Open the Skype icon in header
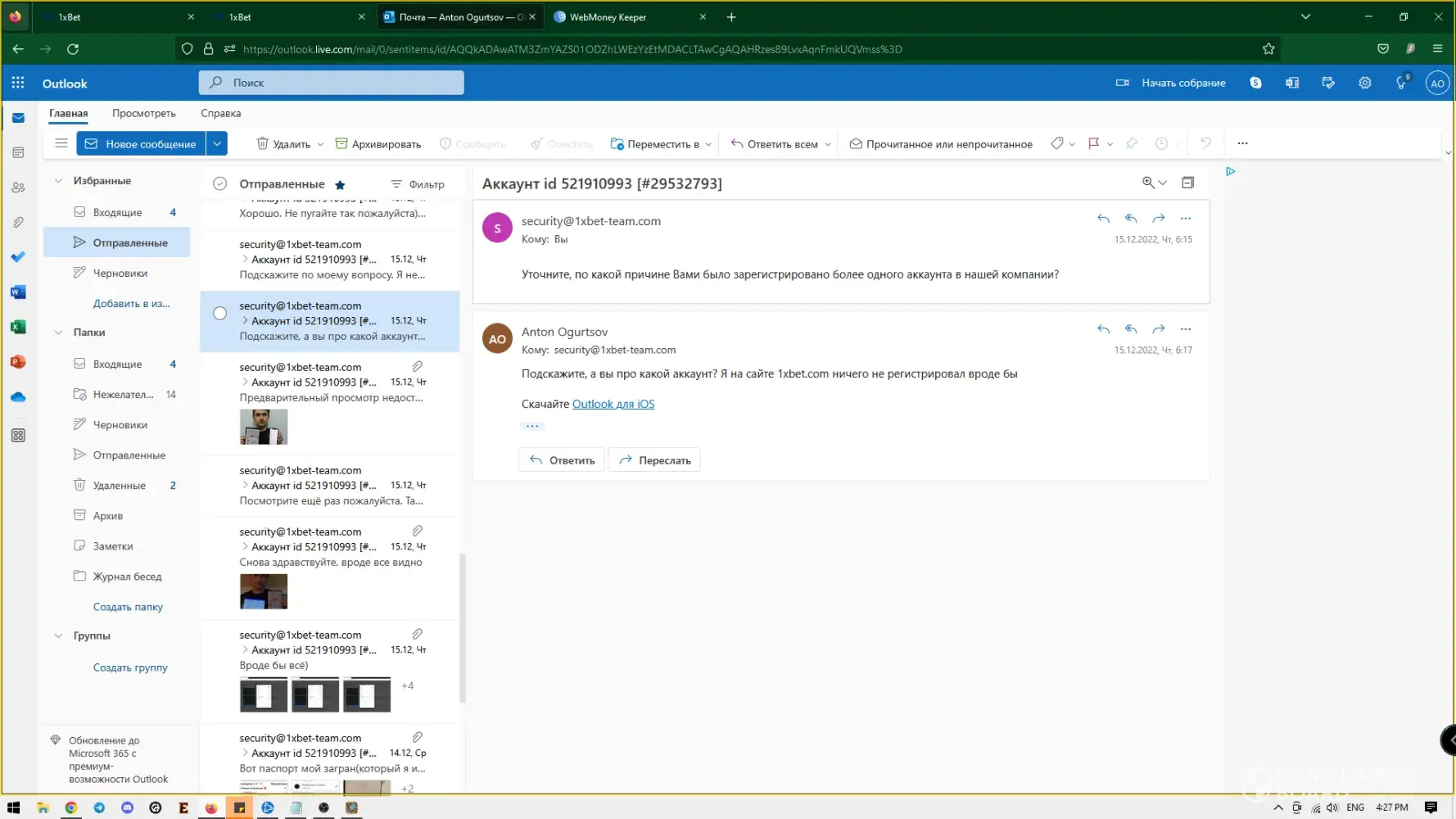This screenshot has height=819, width=1456. click(x=1255, y=83)
